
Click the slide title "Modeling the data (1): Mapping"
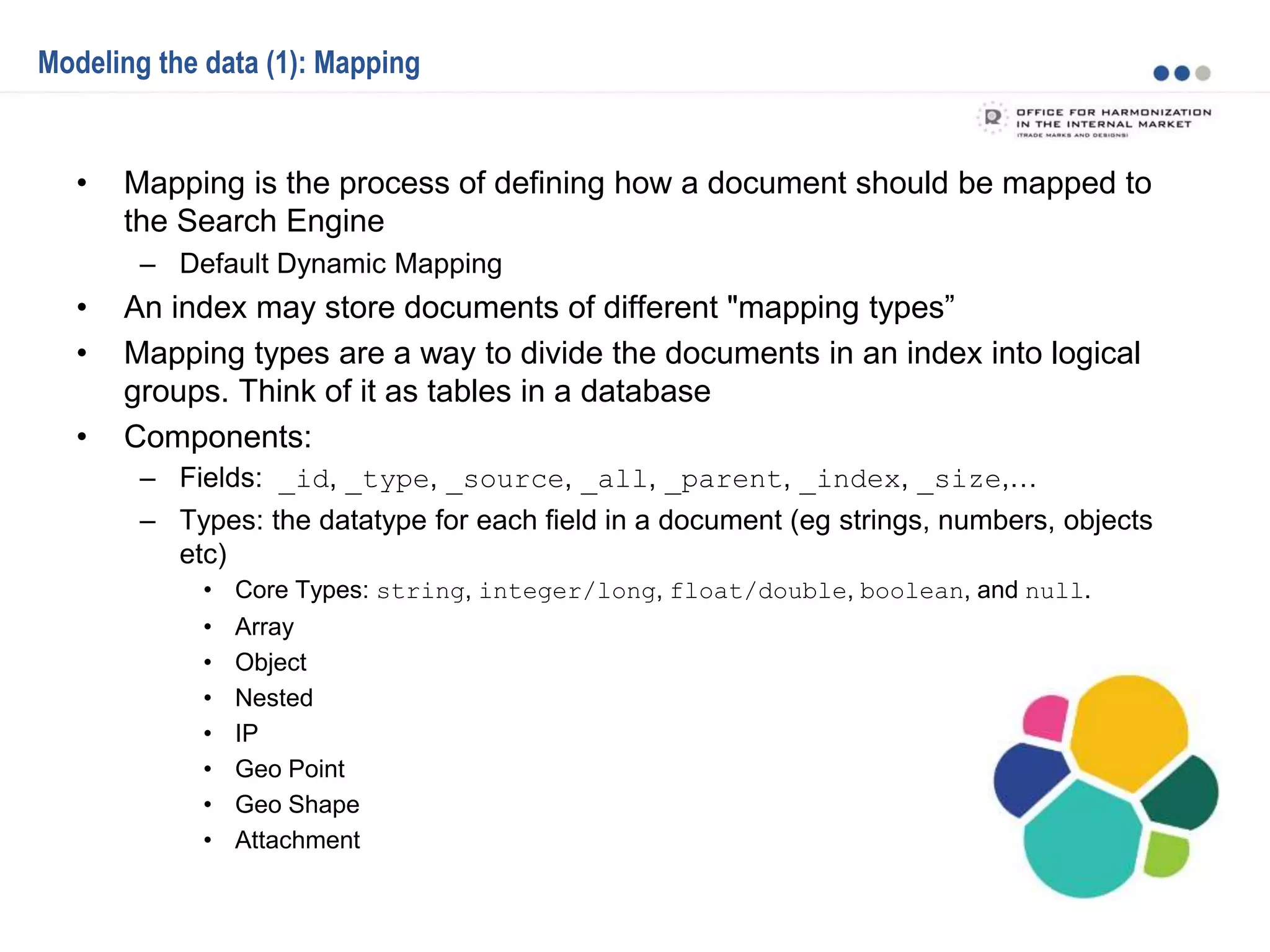click(x=229, y=64)
